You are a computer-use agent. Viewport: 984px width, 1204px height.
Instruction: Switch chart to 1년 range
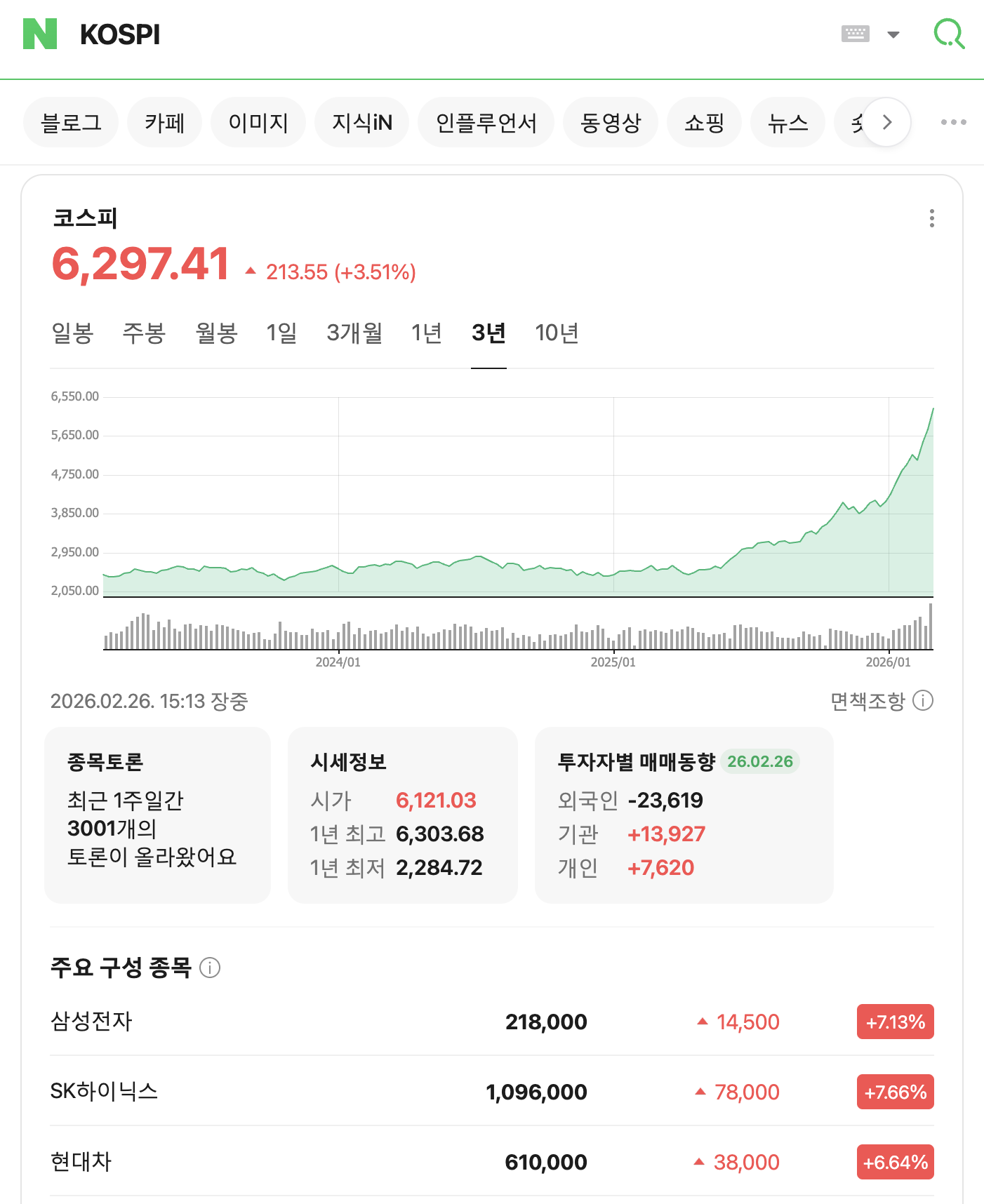click(427, 333)
